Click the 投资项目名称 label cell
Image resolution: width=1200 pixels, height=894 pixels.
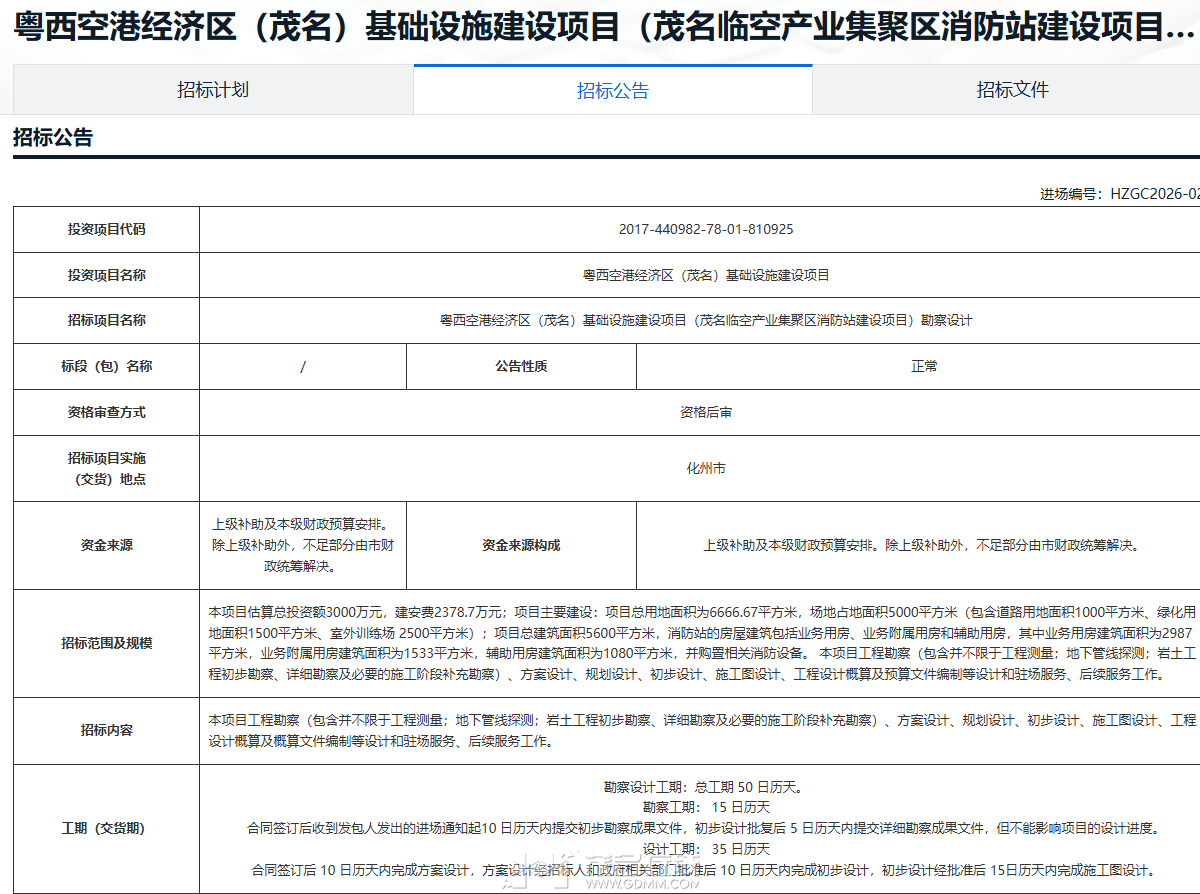tap(106, 275)
